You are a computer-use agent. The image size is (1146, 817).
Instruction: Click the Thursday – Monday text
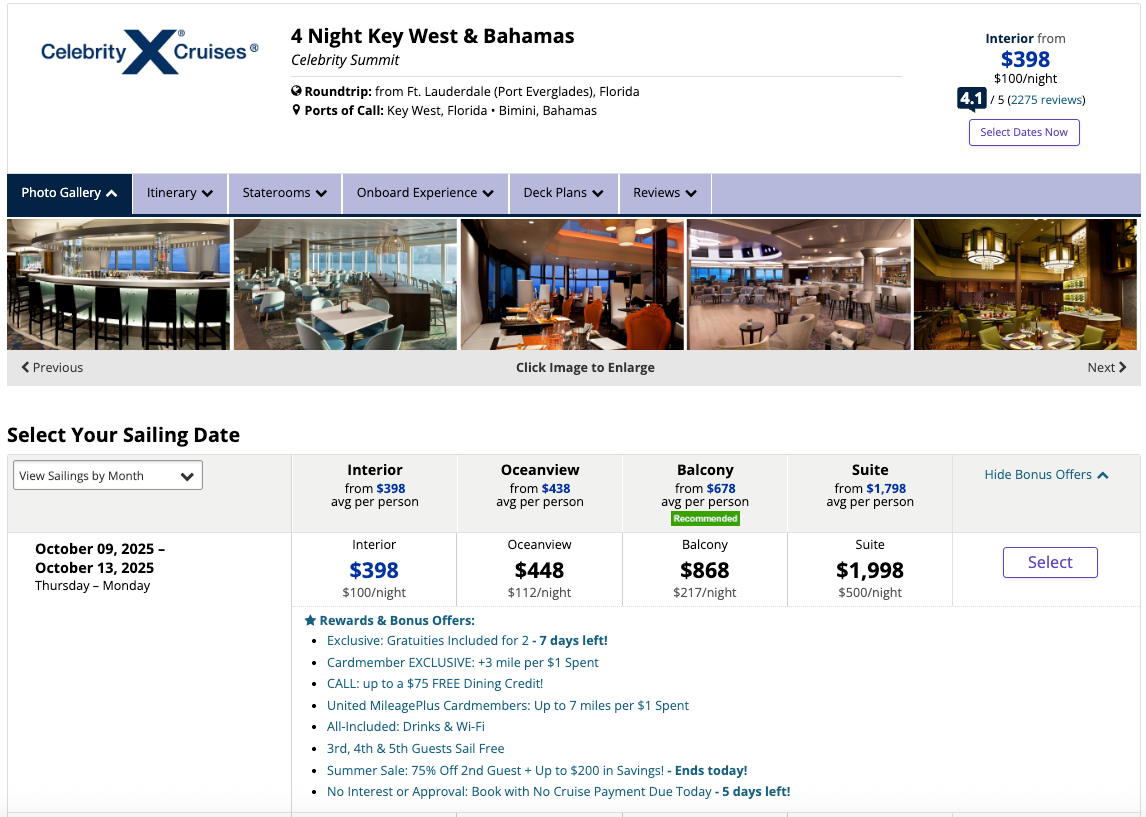coord(93,586)
